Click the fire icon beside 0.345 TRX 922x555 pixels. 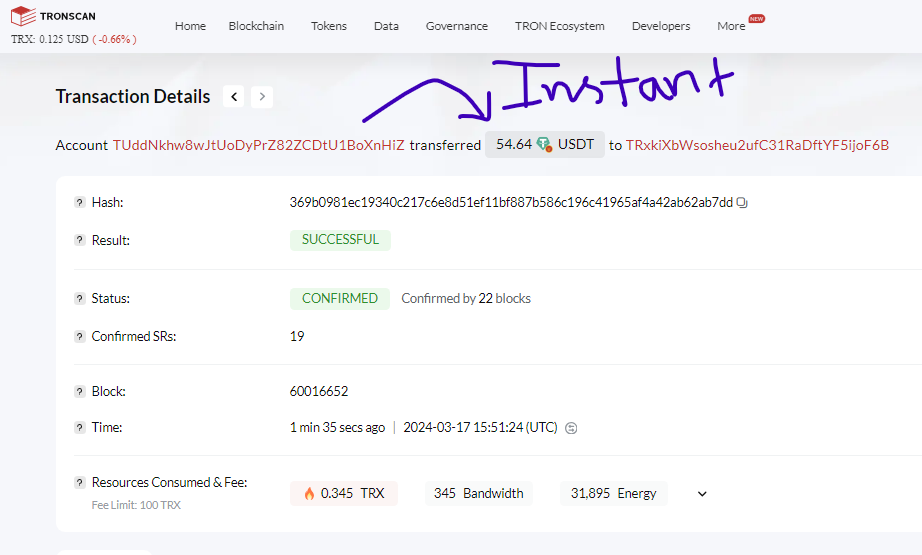(x=309, y=493)
